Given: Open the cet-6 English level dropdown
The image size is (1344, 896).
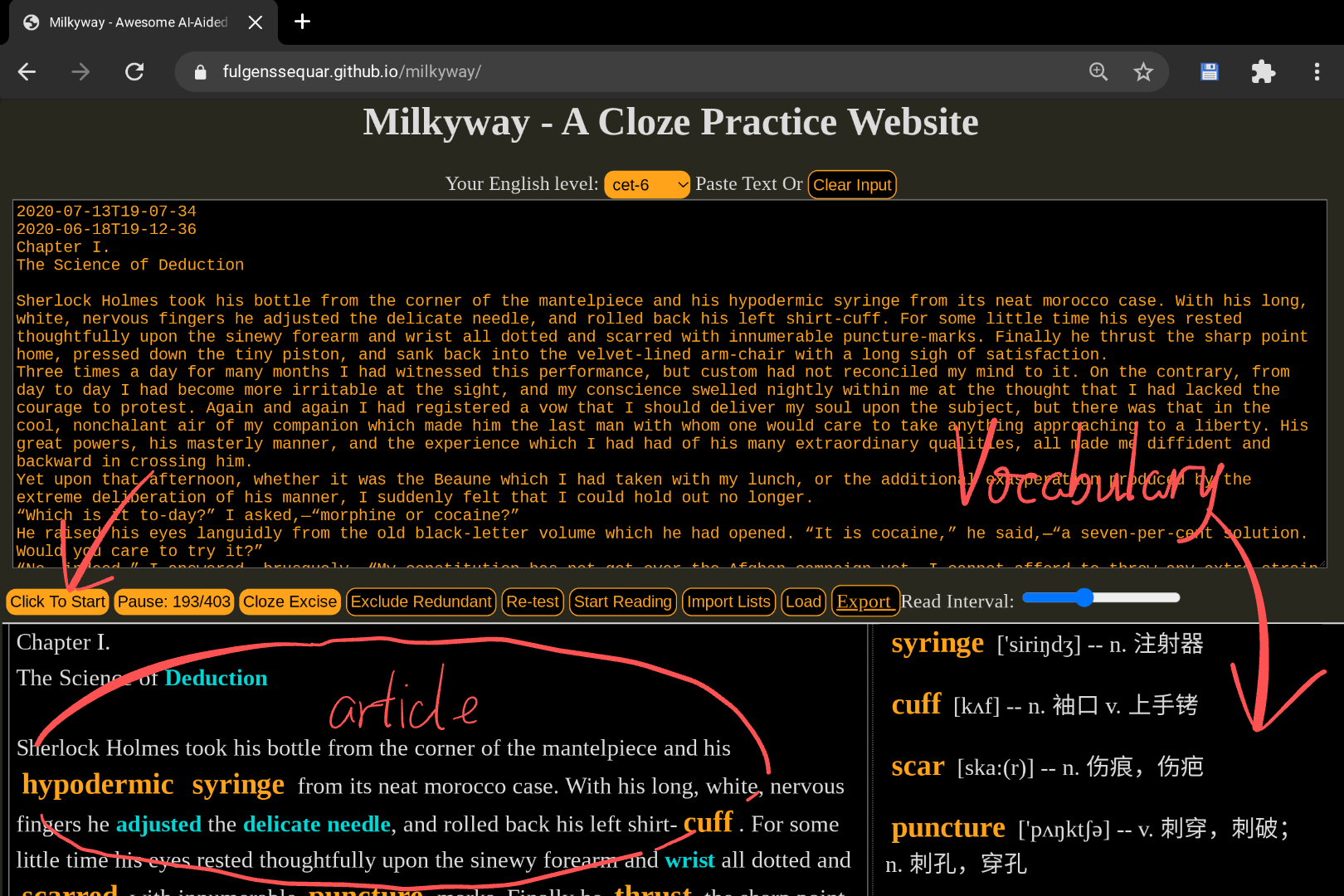Looking at the screenshot, I should pyautogui.click(x=647, y=185).
